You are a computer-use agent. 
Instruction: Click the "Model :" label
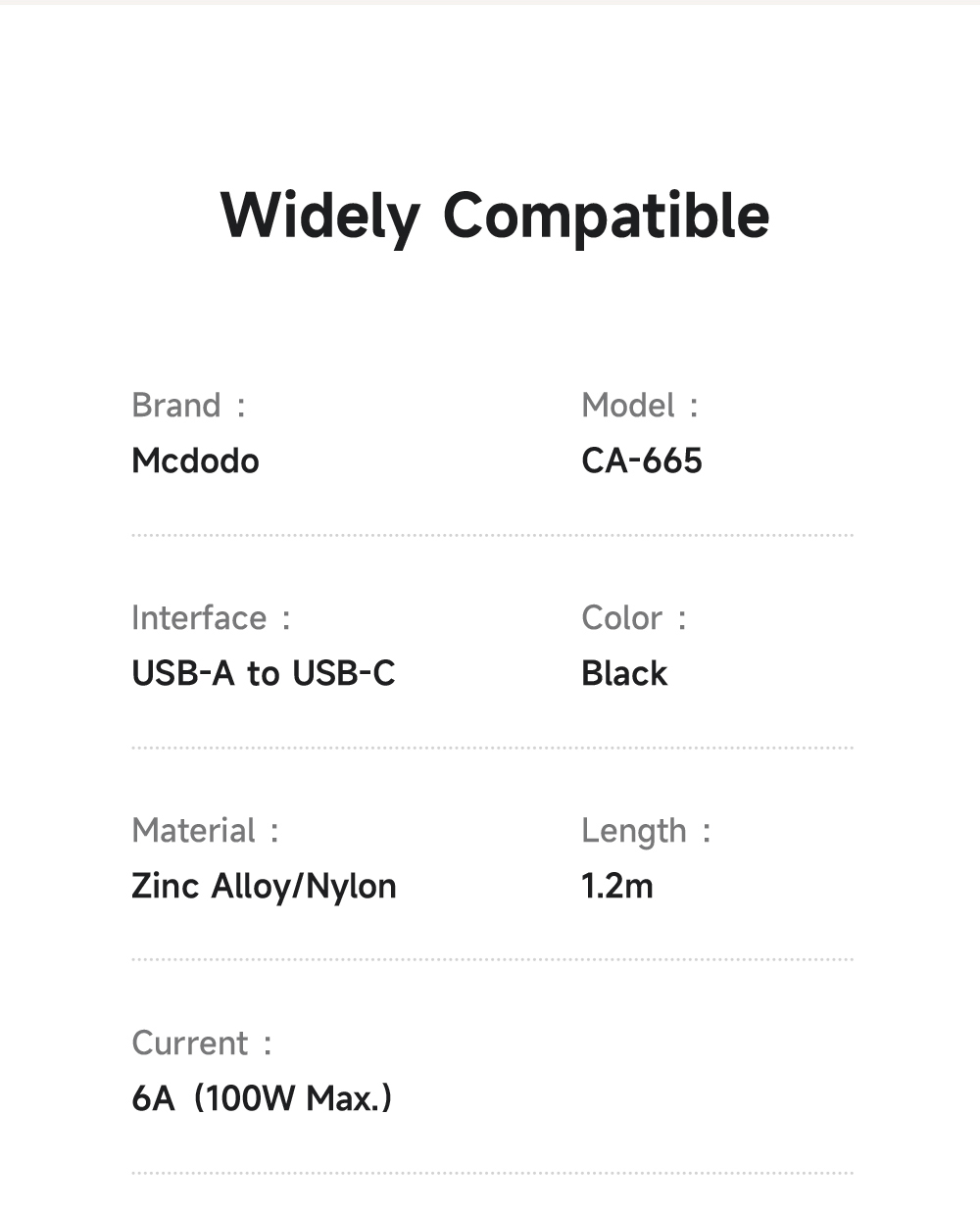(x=639, y=406)
